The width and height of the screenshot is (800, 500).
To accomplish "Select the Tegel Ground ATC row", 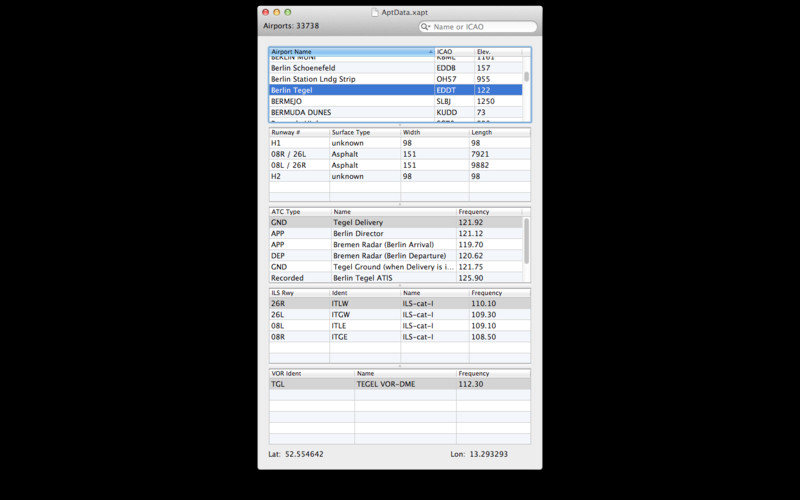I will click(x=396, y=267).
